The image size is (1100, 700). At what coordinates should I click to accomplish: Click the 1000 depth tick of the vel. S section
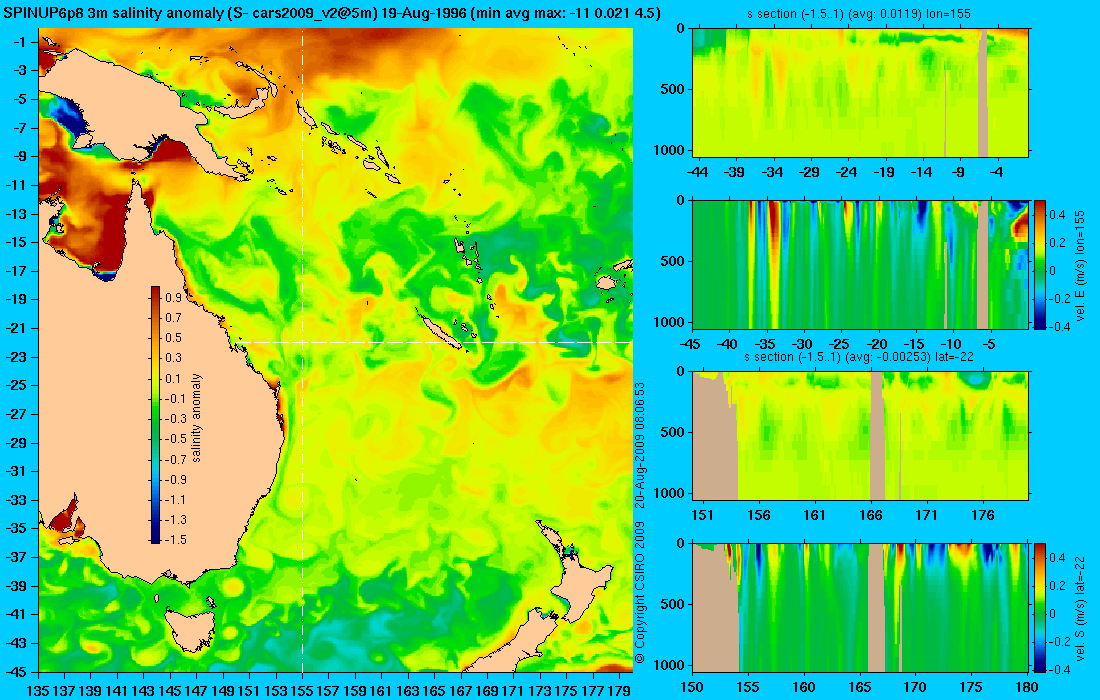(669, 665)
